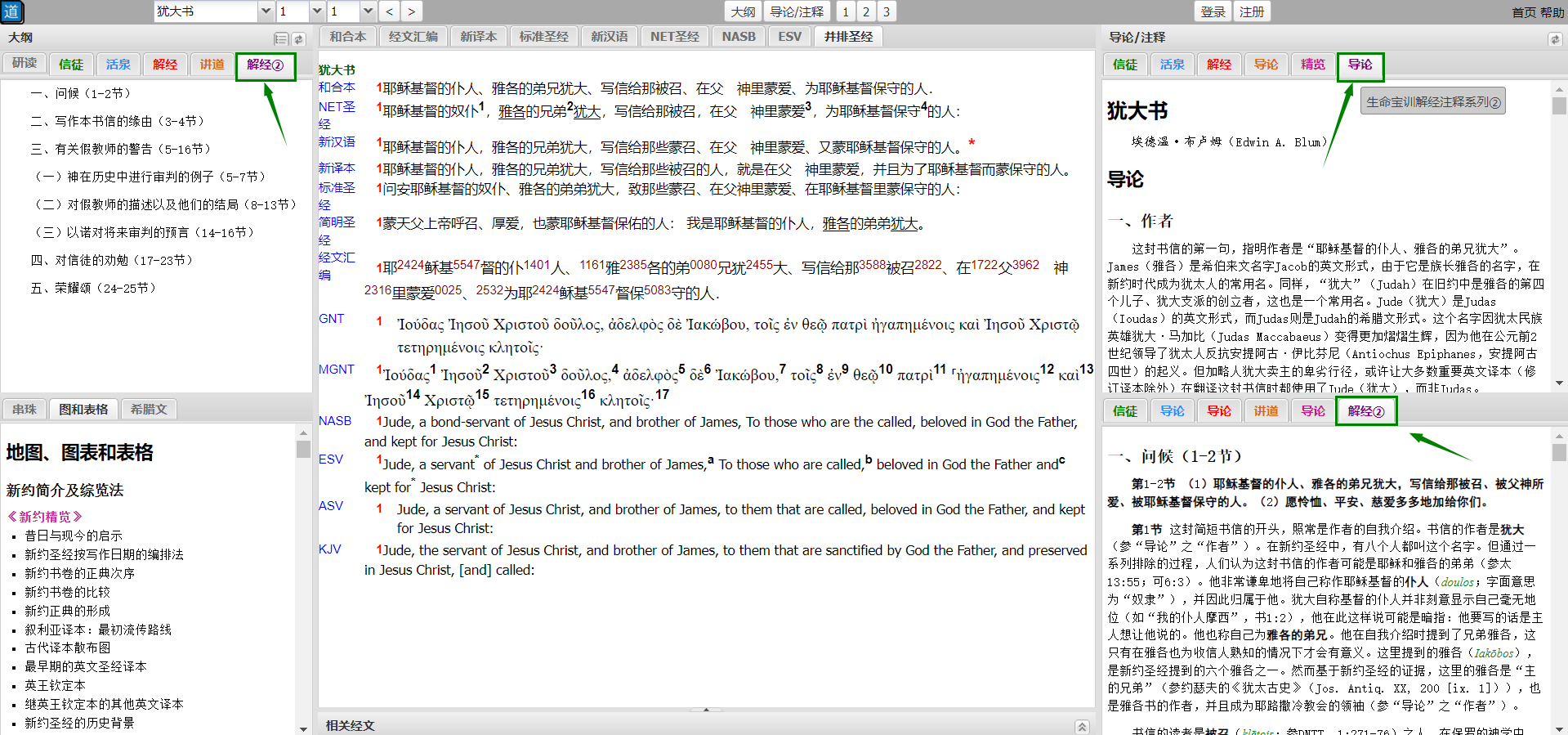Click the 登录 login button
Viewport: 1568px width, 735px height.
pos(1213,11)
